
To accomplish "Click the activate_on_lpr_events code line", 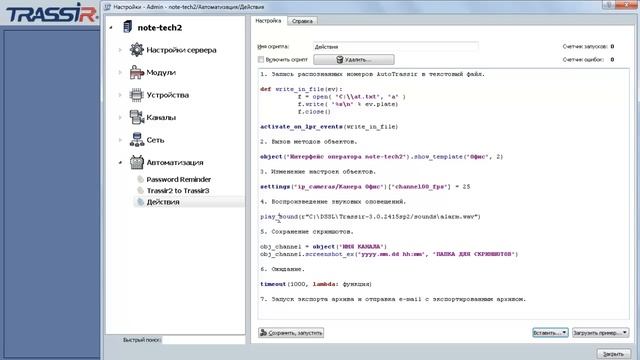I will click(329, 127).
